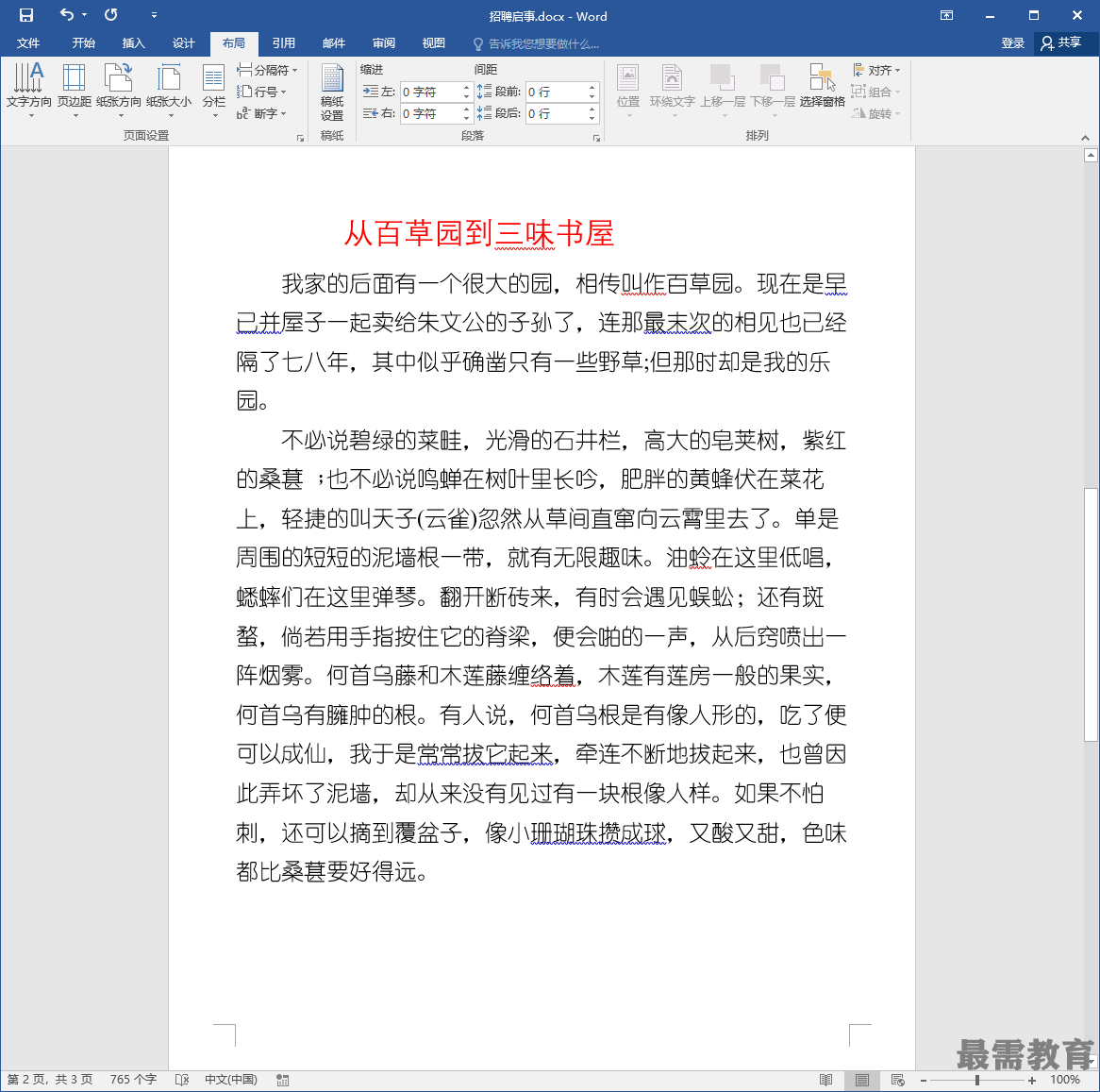The height and width of the screenshot is (1092, 1100).
Task: Switch to the 视图 ribbon tab
Action: [434, 42]
